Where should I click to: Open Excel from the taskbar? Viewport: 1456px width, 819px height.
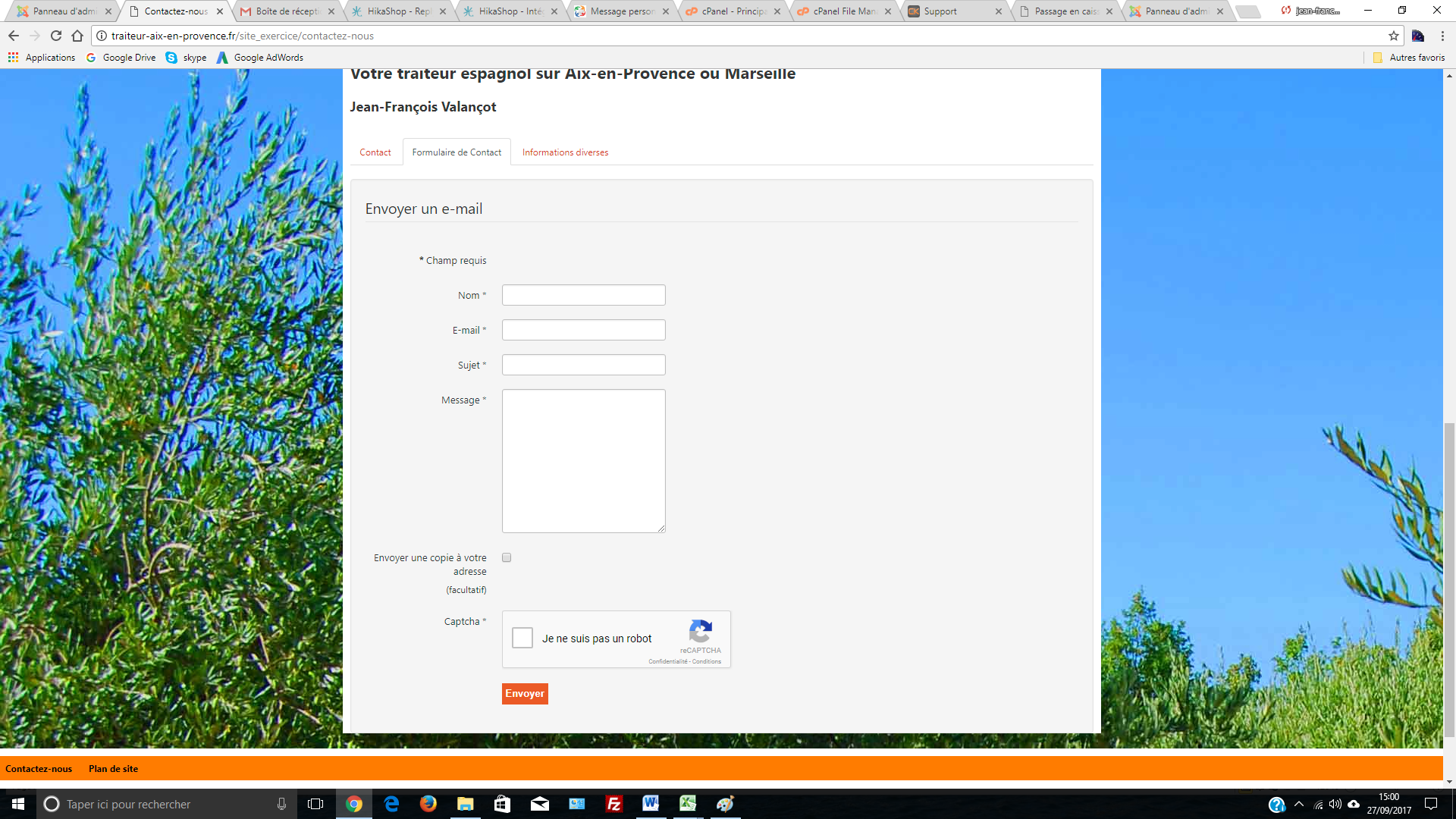(x=687, y=804)
